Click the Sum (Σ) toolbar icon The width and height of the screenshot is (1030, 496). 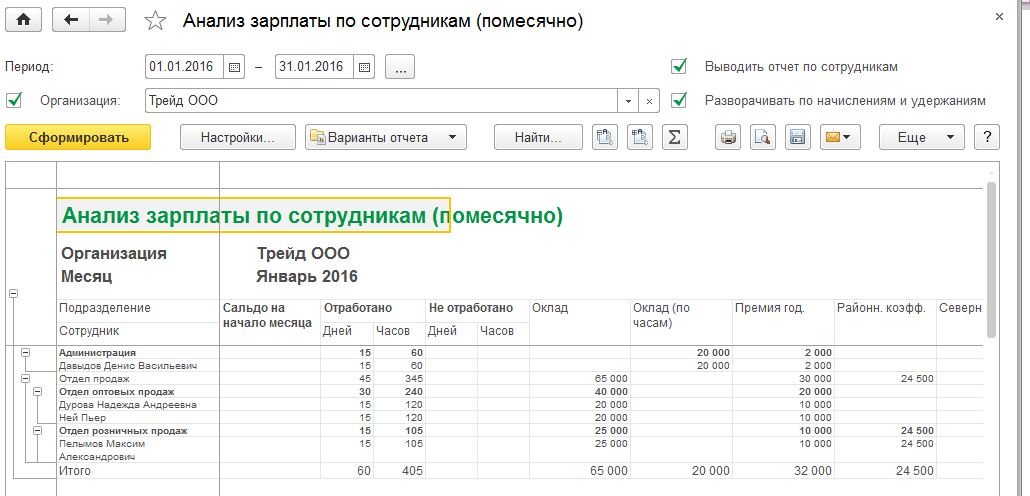(675, 137)
